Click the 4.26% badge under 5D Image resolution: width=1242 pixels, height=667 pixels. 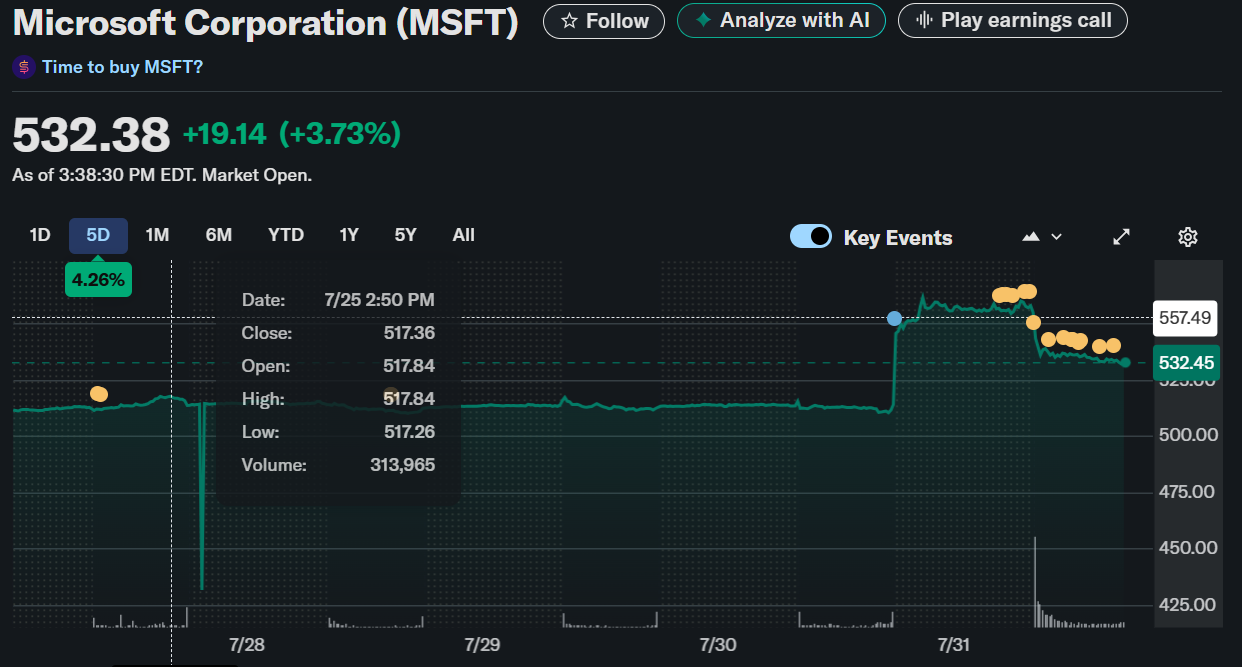(98, 280)
